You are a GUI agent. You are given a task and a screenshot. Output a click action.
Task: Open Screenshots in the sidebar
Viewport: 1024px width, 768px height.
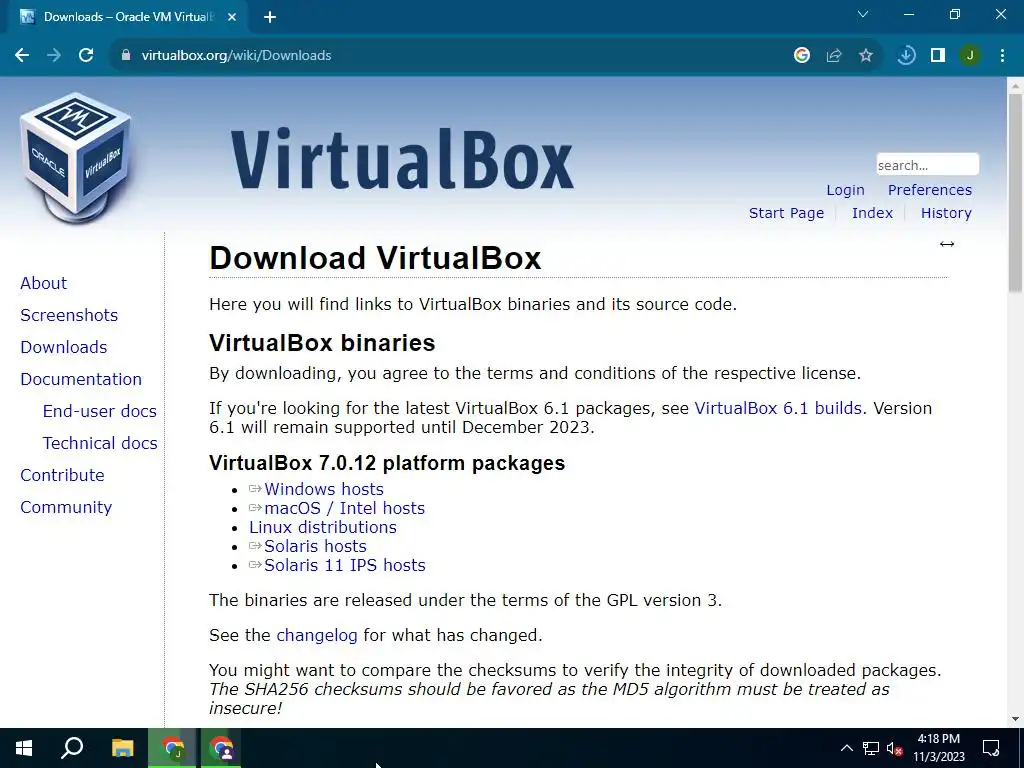(x=69, y=315)
